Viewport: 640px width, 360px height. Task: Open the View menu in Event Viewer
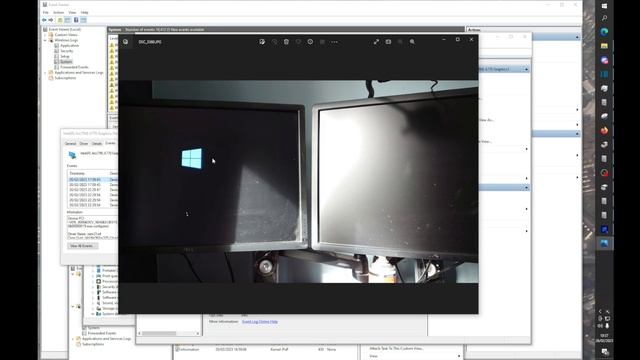72,13
